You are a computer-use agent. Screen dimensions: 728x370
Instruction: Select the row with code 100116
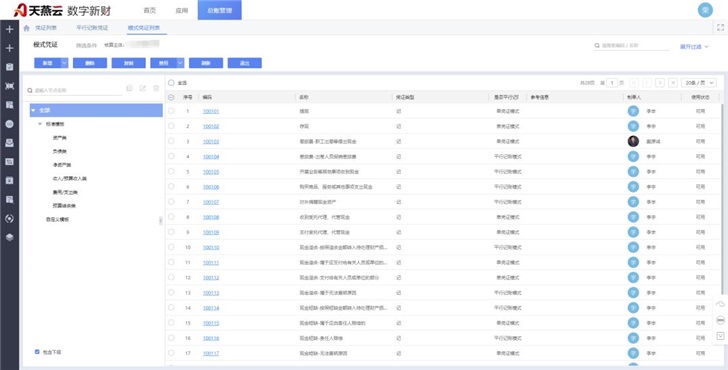click(x=171, y=338)
